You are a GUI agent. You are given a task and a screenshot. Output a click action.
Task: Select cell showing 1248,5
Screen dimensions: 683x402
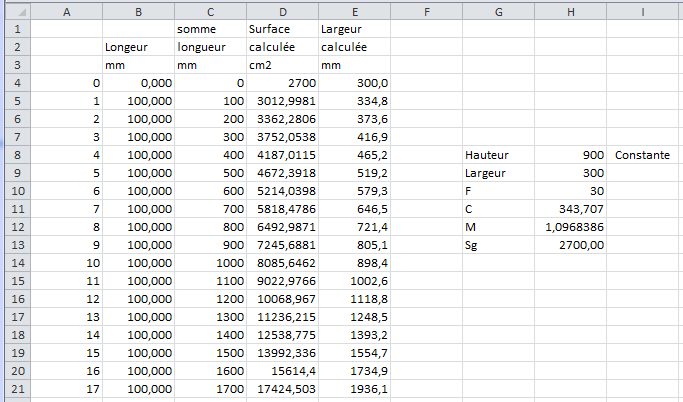pyautogui.click(x=355, y=317)
